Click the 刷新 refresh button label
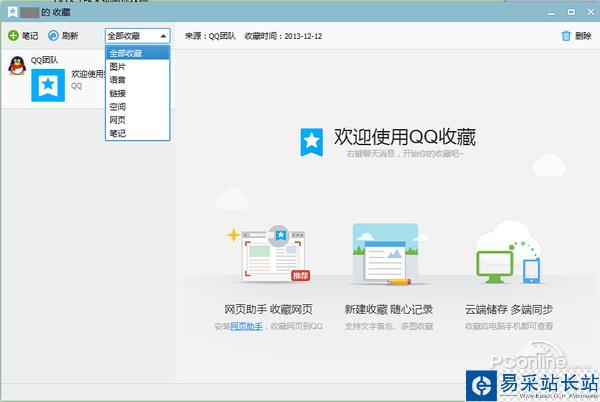Screen dimensions: 600x402 click(70, 36)
